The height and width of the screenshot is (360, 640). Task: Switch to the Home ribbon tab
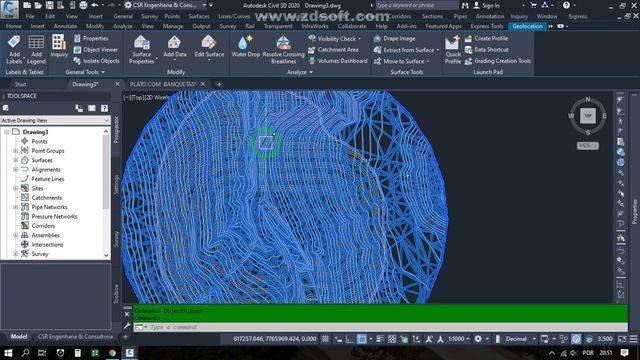pyautogui.click(x=13, y=26)
